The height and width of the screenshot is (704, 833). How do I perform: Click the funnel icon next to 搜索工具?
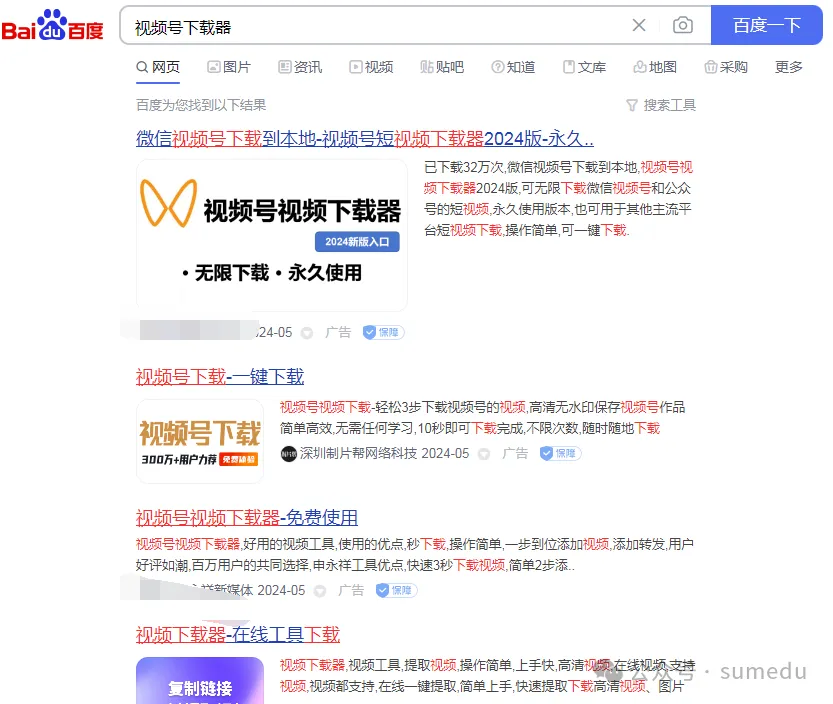click(x=631, y=104)
